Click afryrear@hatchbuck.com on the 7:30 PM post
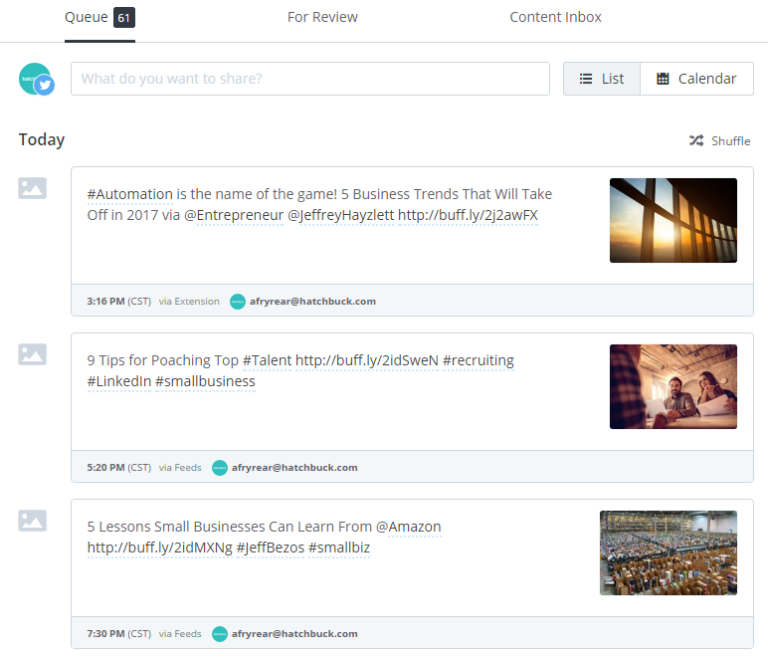Screen dimensions: 768x657 294,634
